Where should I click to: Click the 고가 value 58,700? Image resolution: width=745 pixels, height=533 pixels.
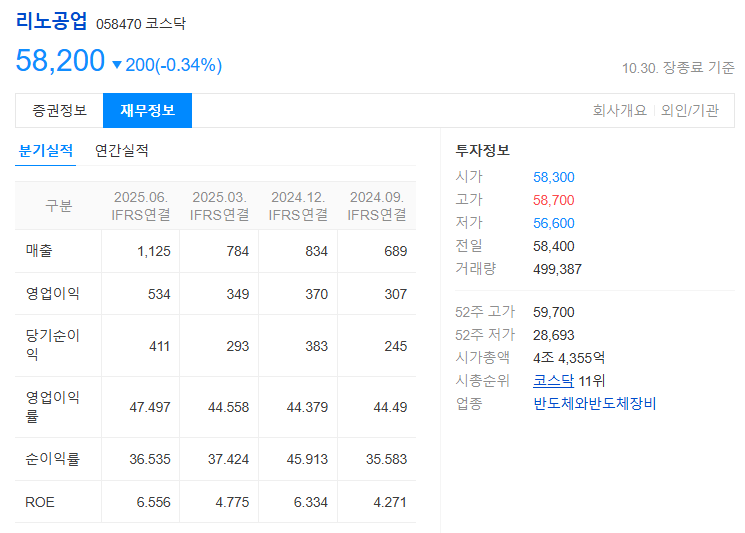554,200
